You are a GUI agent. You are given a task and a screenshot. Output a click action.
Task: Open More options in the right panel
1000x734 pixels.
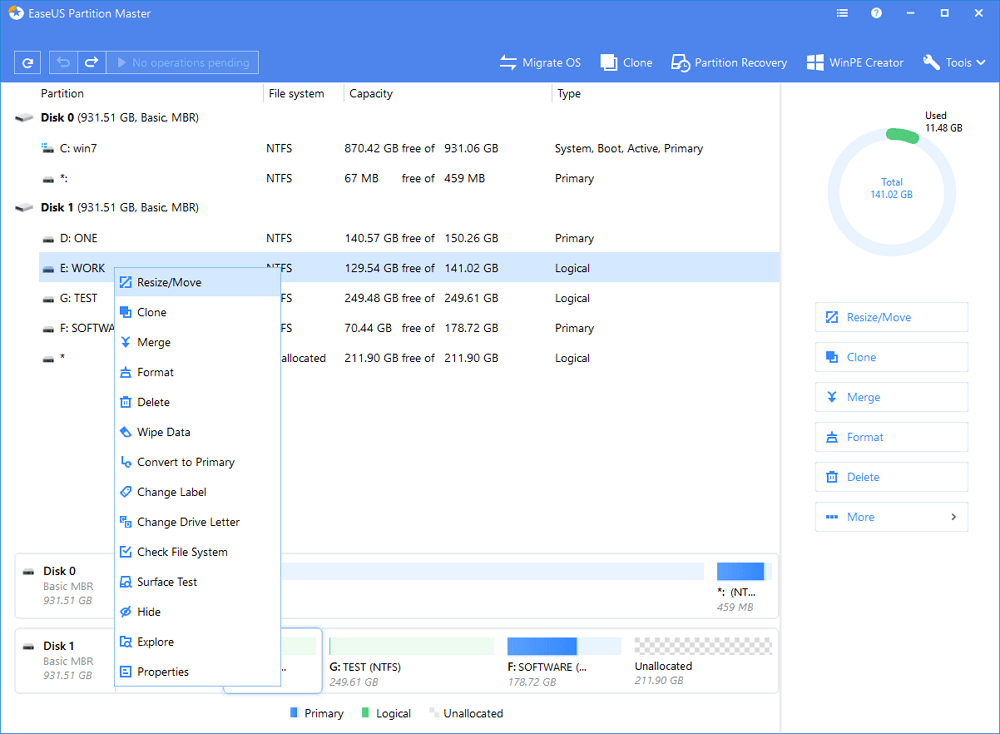click(891, 517)
